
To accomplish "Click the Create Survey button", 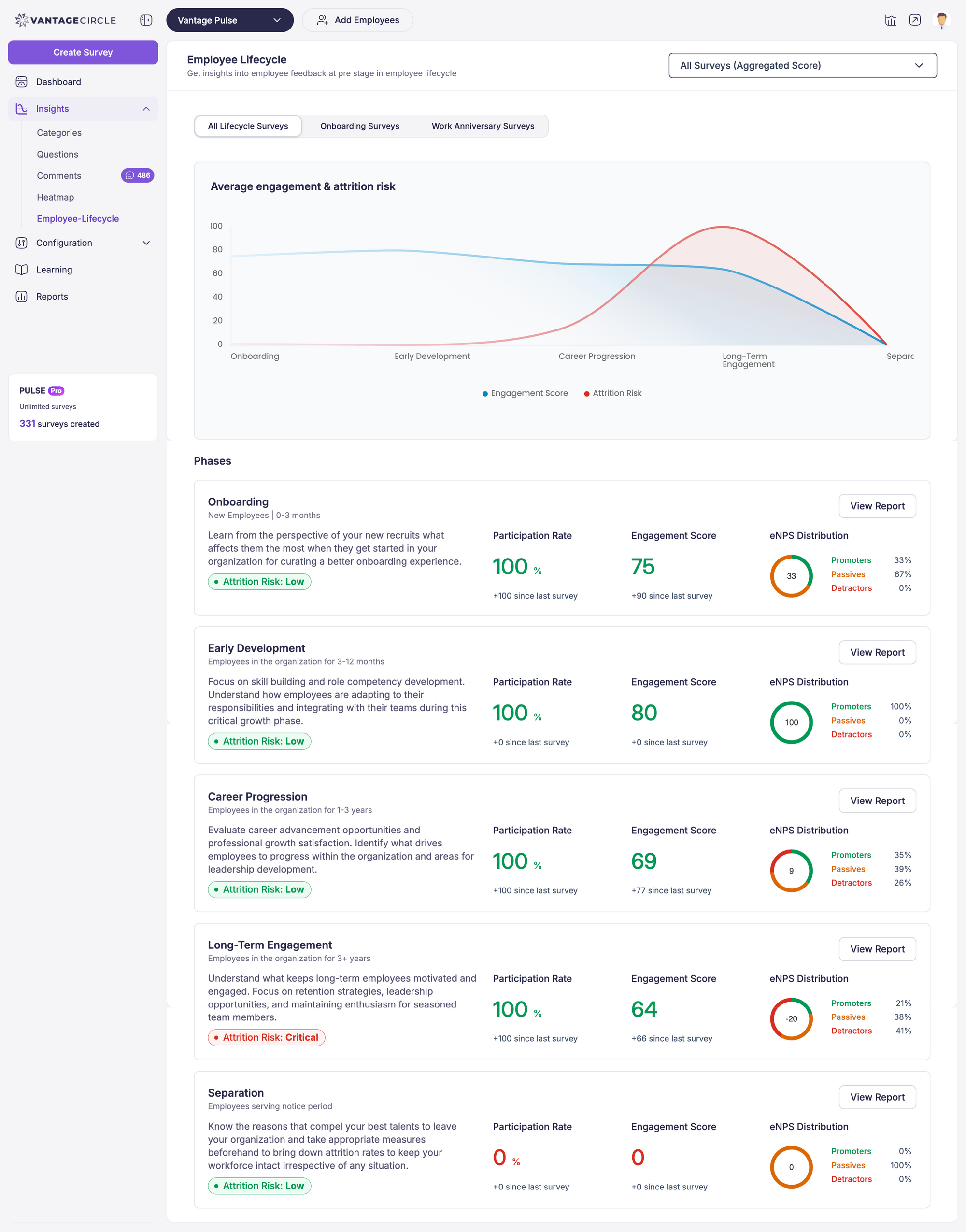I will click(83, 52).
